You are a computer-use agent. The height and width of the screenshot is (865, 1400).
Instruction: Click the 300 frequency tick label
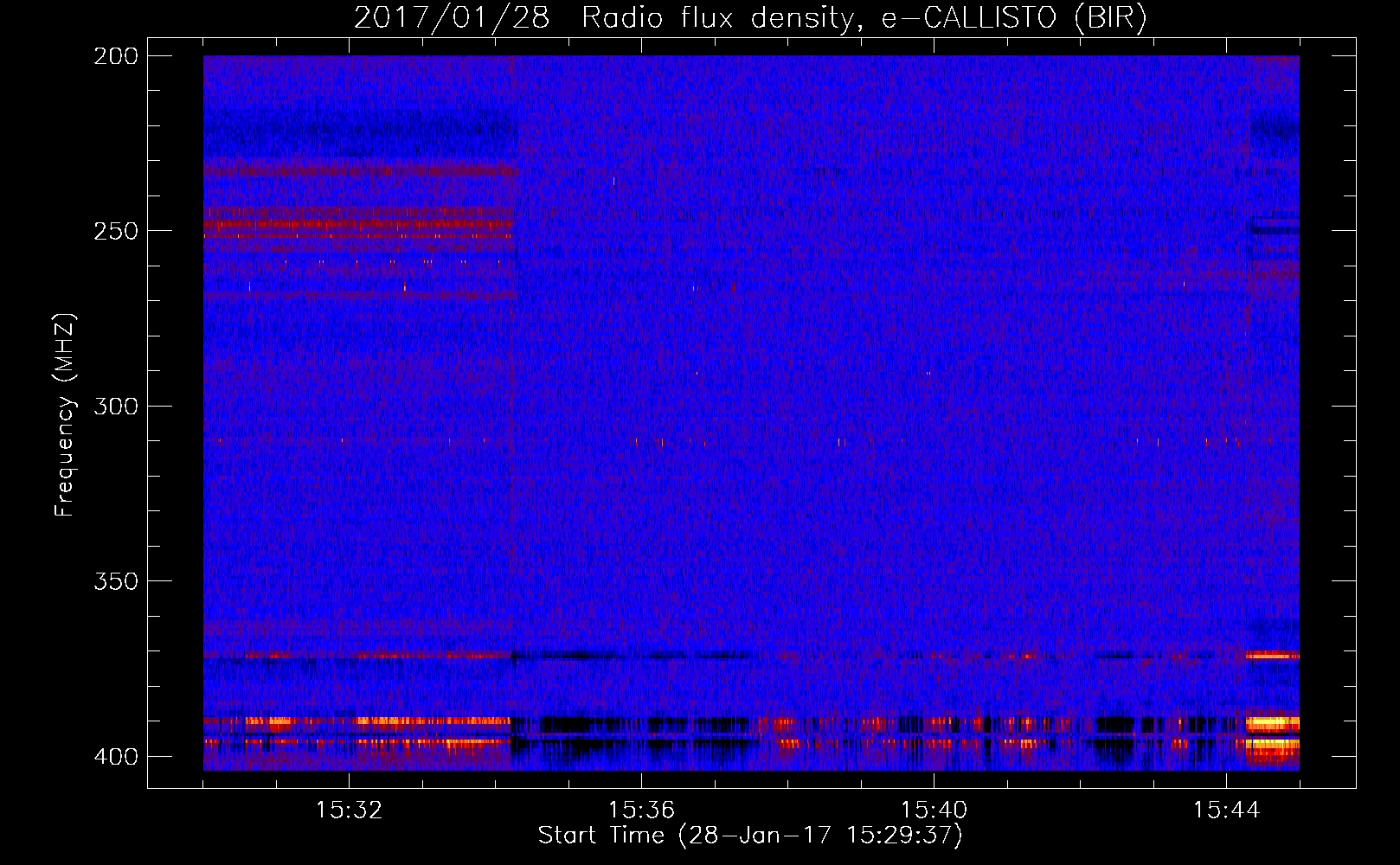click(x=116, y=407)
